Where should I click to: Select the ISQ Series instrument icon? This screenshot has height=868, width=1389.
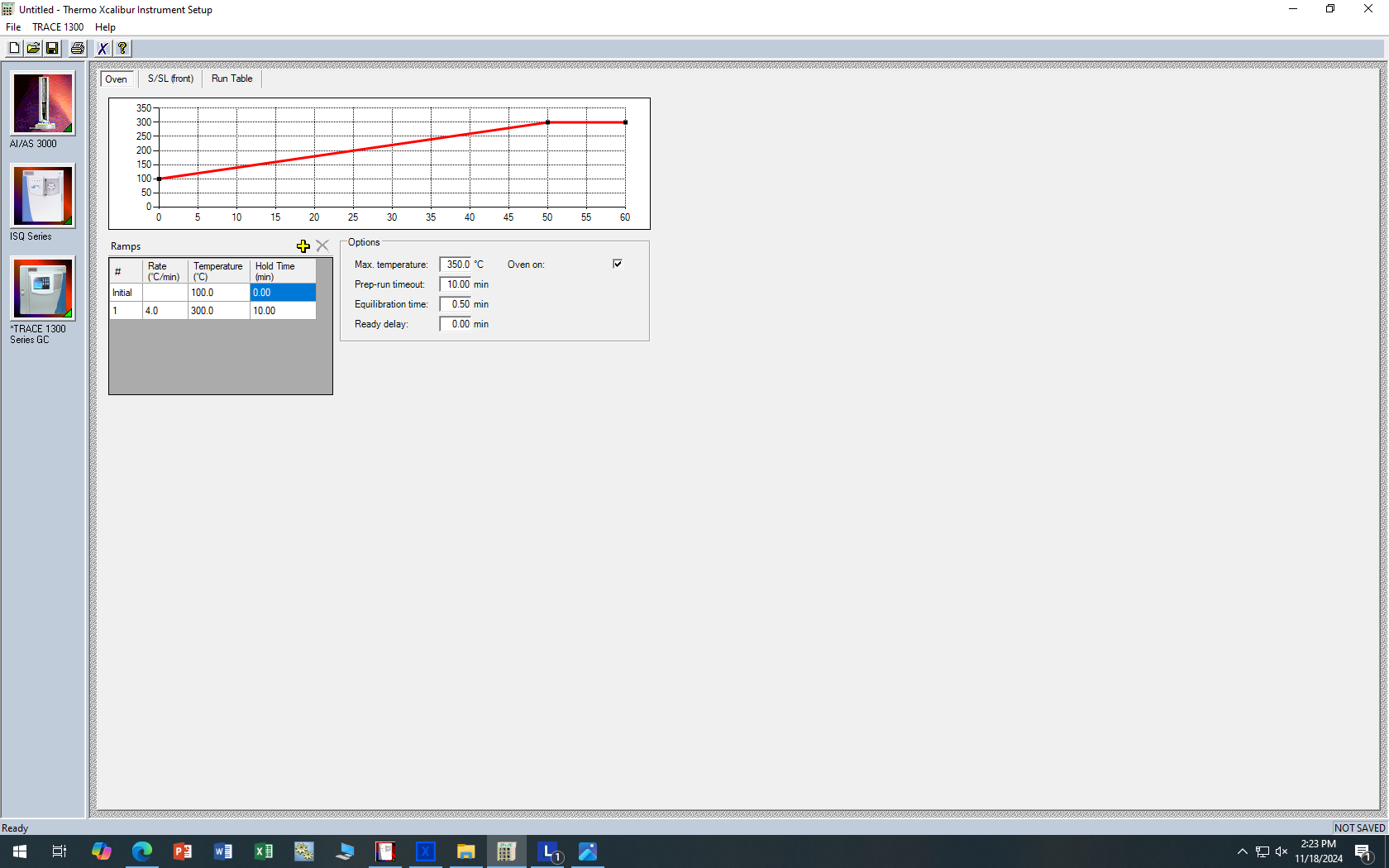point(42,196)
